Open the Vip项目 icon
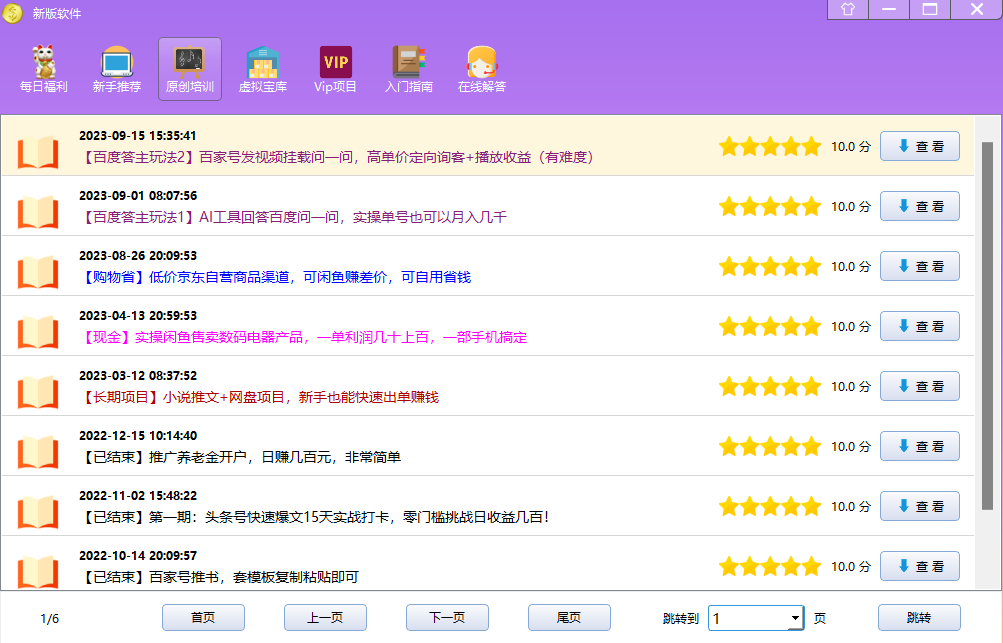 [x=335, y=63]
